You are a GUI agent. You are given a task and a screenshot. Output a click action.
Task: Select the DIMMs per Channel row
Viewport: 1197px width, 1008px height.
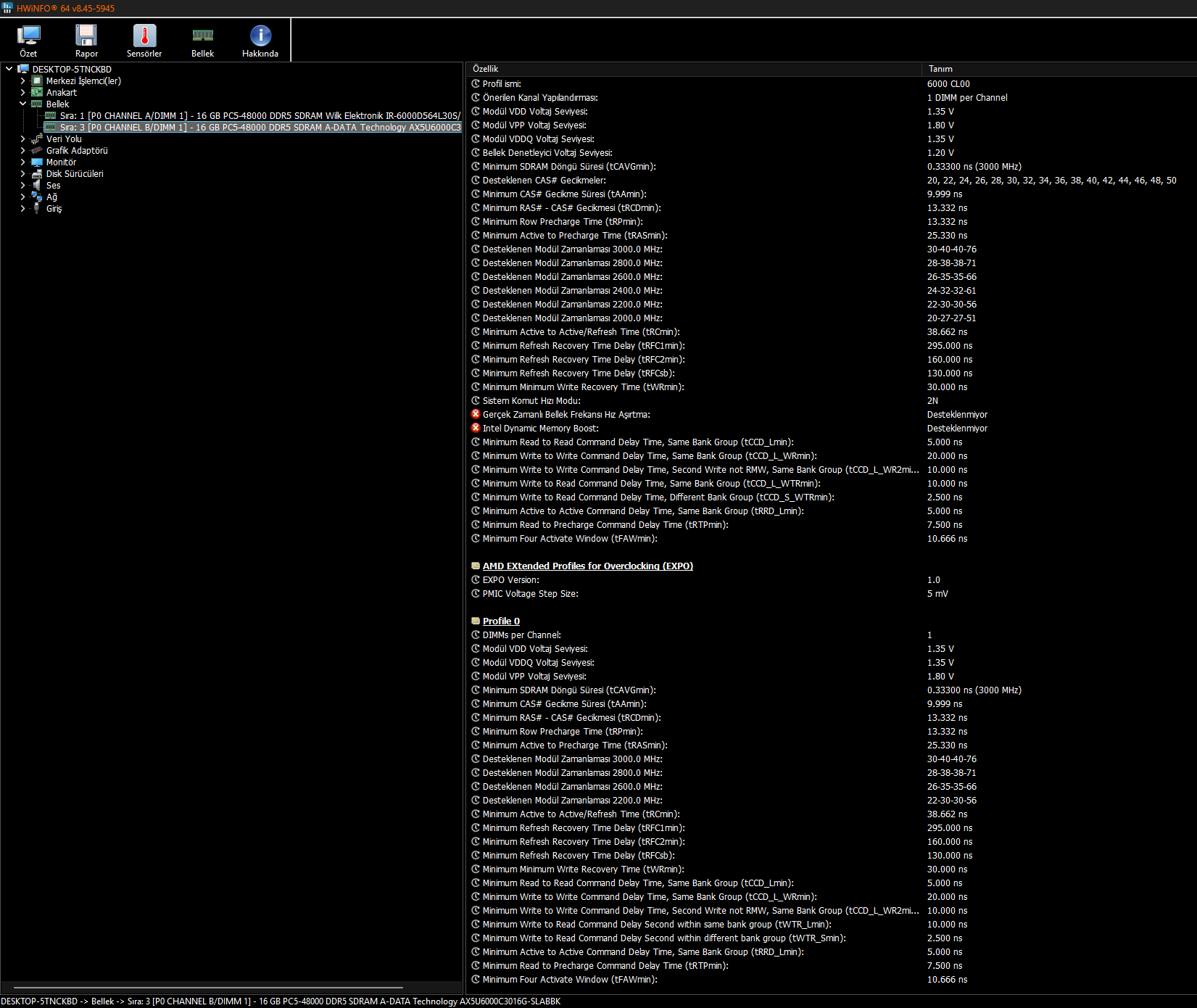click(832, 635)
